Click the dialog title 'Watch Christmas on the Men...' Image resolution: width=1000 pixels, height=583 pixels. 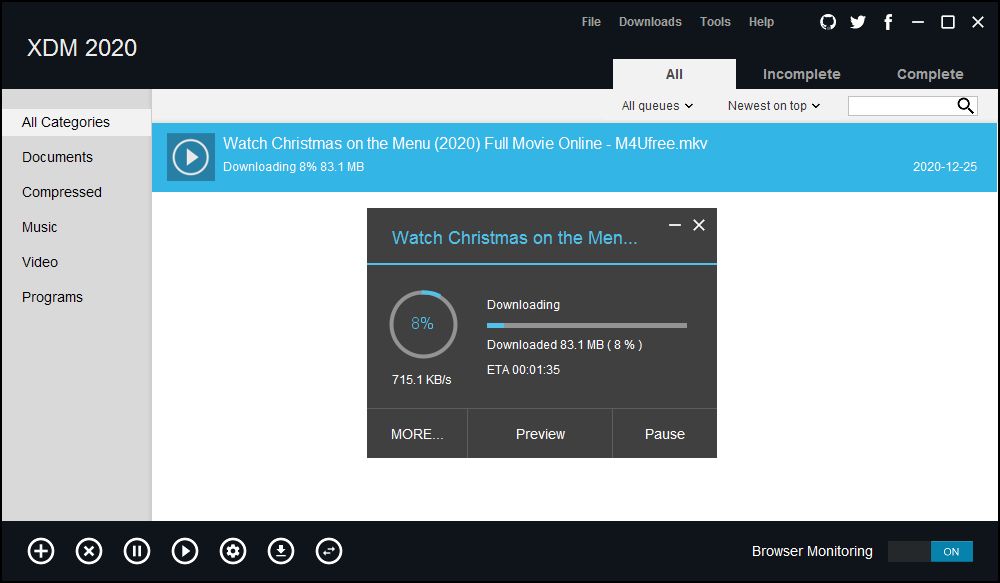pyautogui.click(x=514, y=238)
